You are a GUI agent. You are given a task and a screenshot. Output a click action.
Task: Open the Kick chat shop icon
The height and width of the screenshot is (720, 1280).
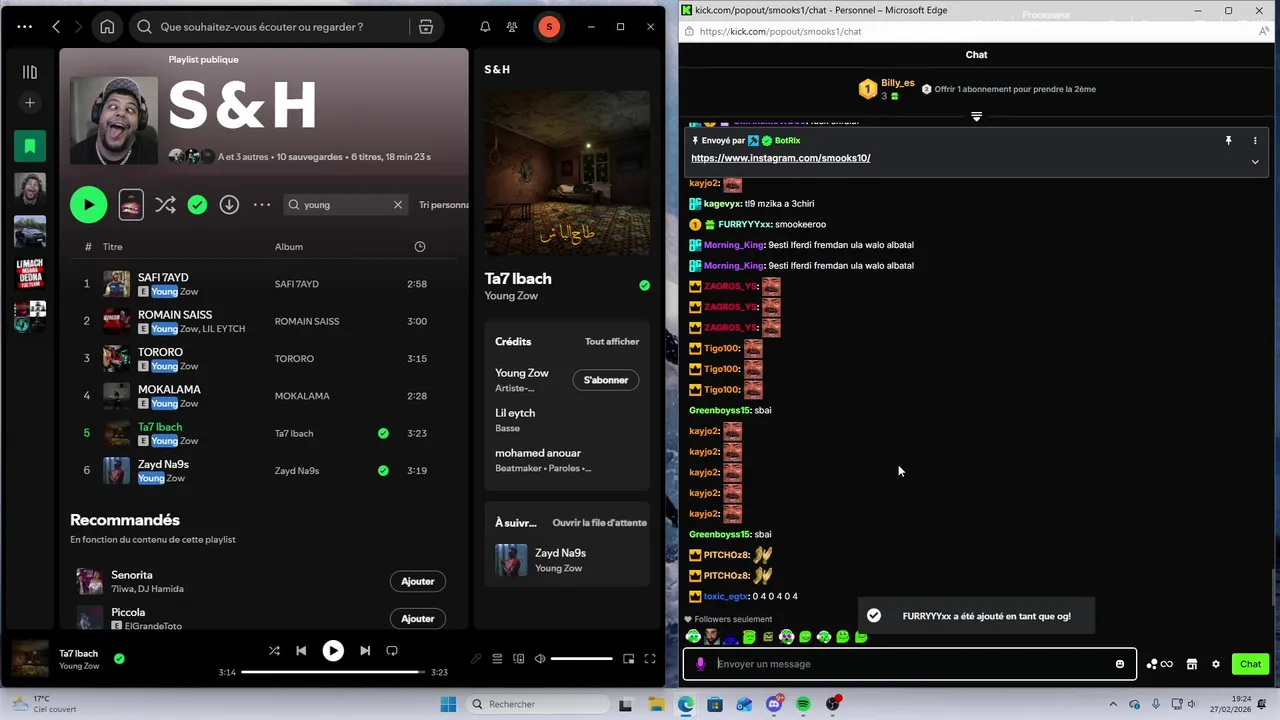tap(1192, 664)
